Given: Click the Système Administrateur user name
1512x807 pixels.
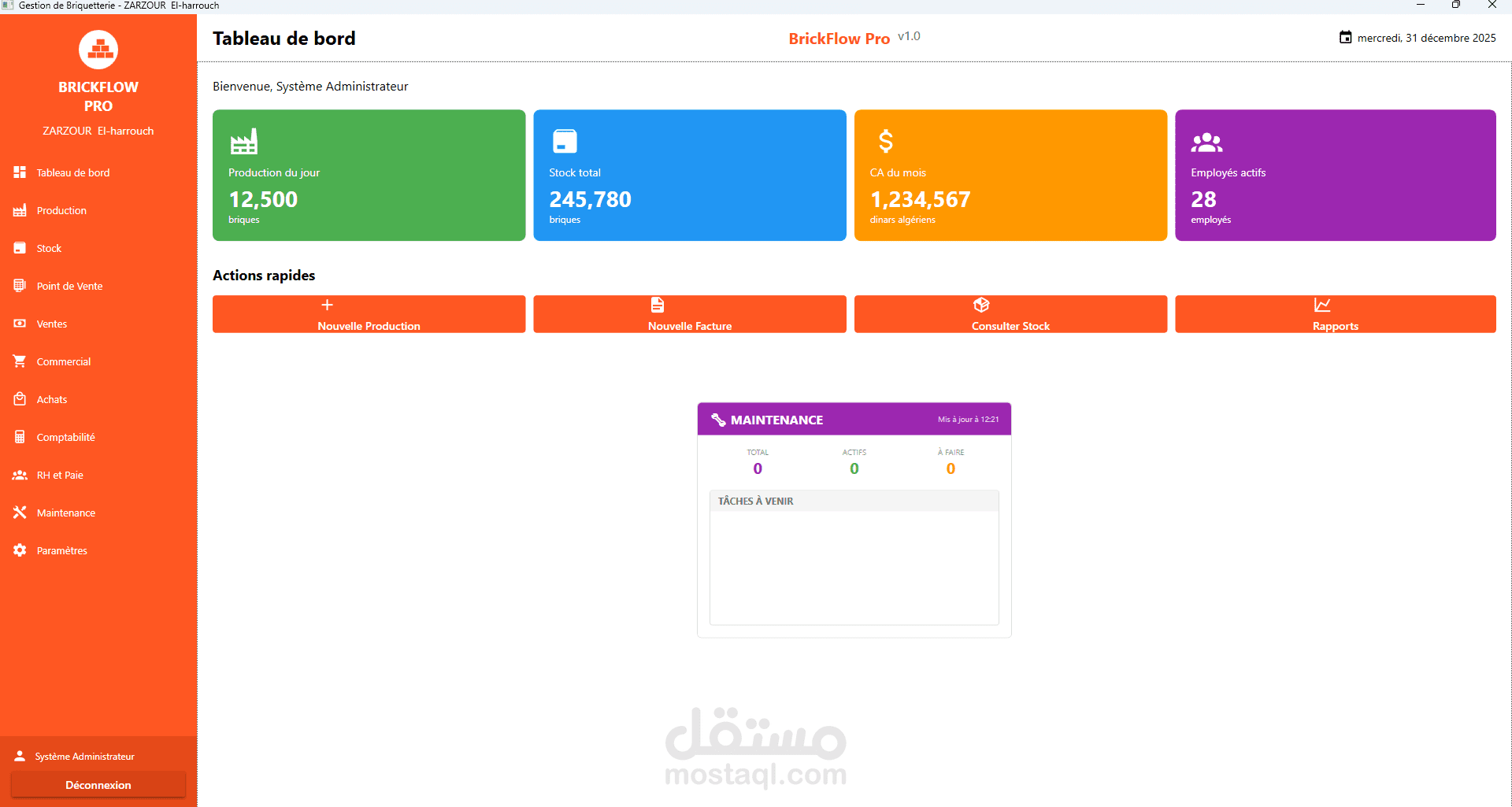Looking at the screenshot, I should (x=84, y=757).
